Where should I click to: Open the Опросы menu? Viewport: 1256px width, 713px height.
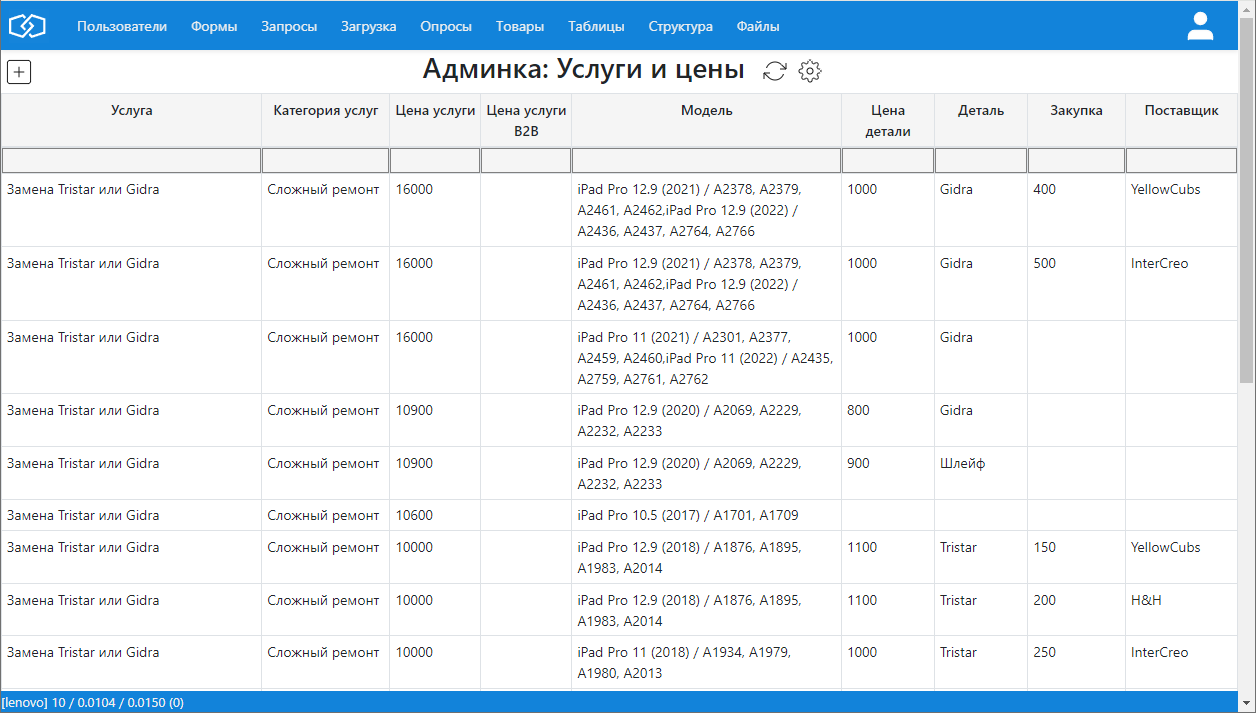coord(446,27)
